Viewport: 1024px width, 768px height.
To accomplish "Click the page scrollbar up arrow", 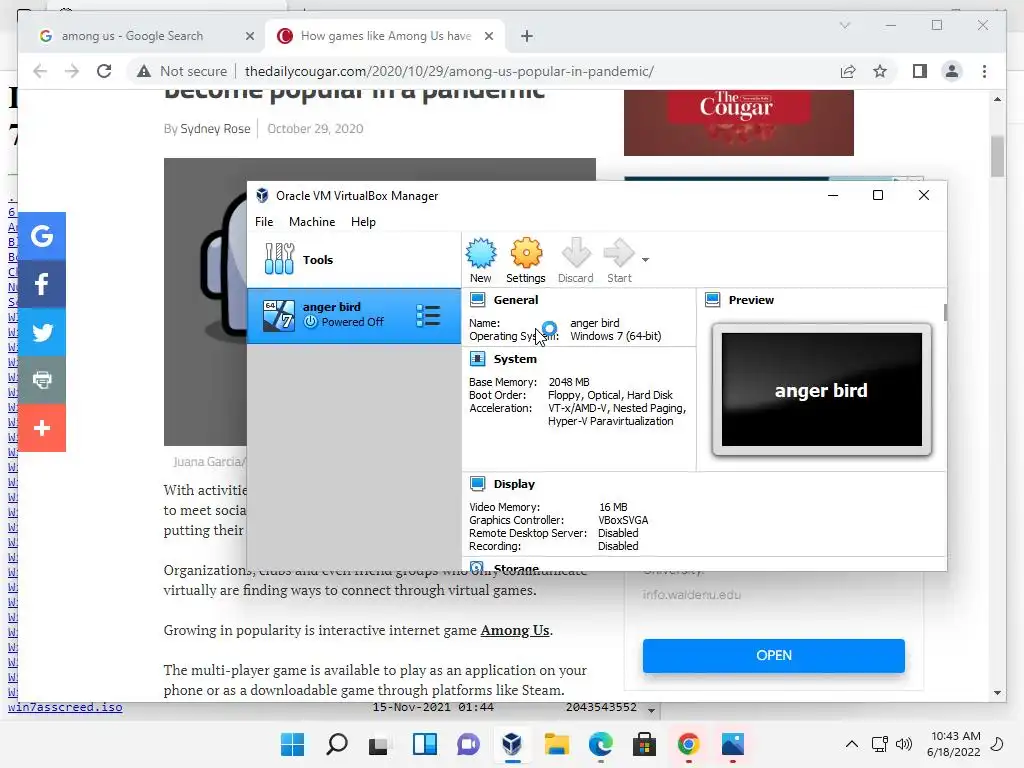I will (997, 99).
